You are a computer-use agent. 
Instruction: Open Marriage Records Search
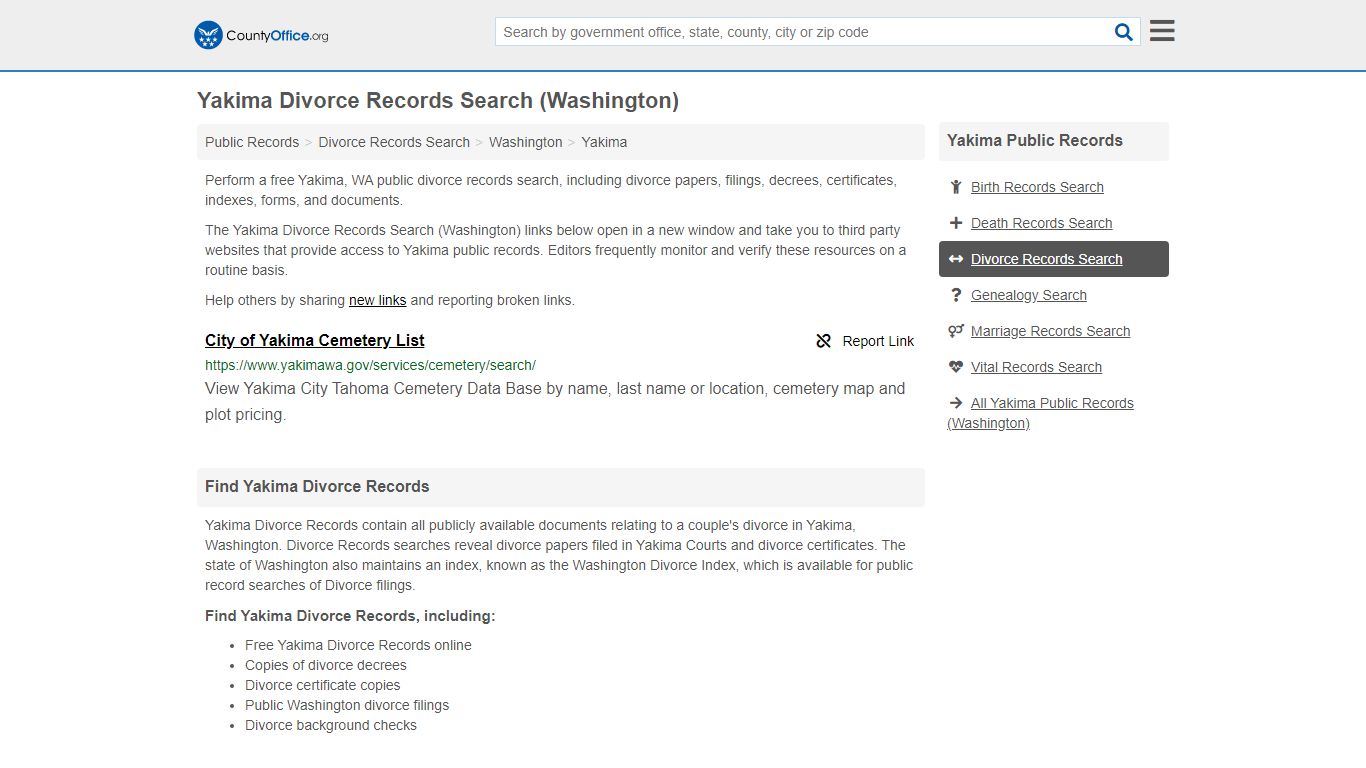pyautogui.click(x=1050, y=331)
